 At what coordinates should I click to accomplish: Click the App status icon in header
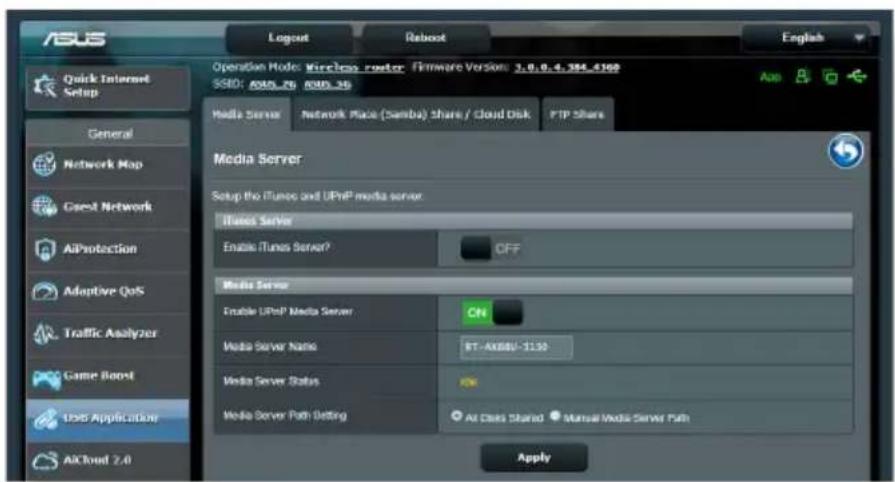(770, 77)
